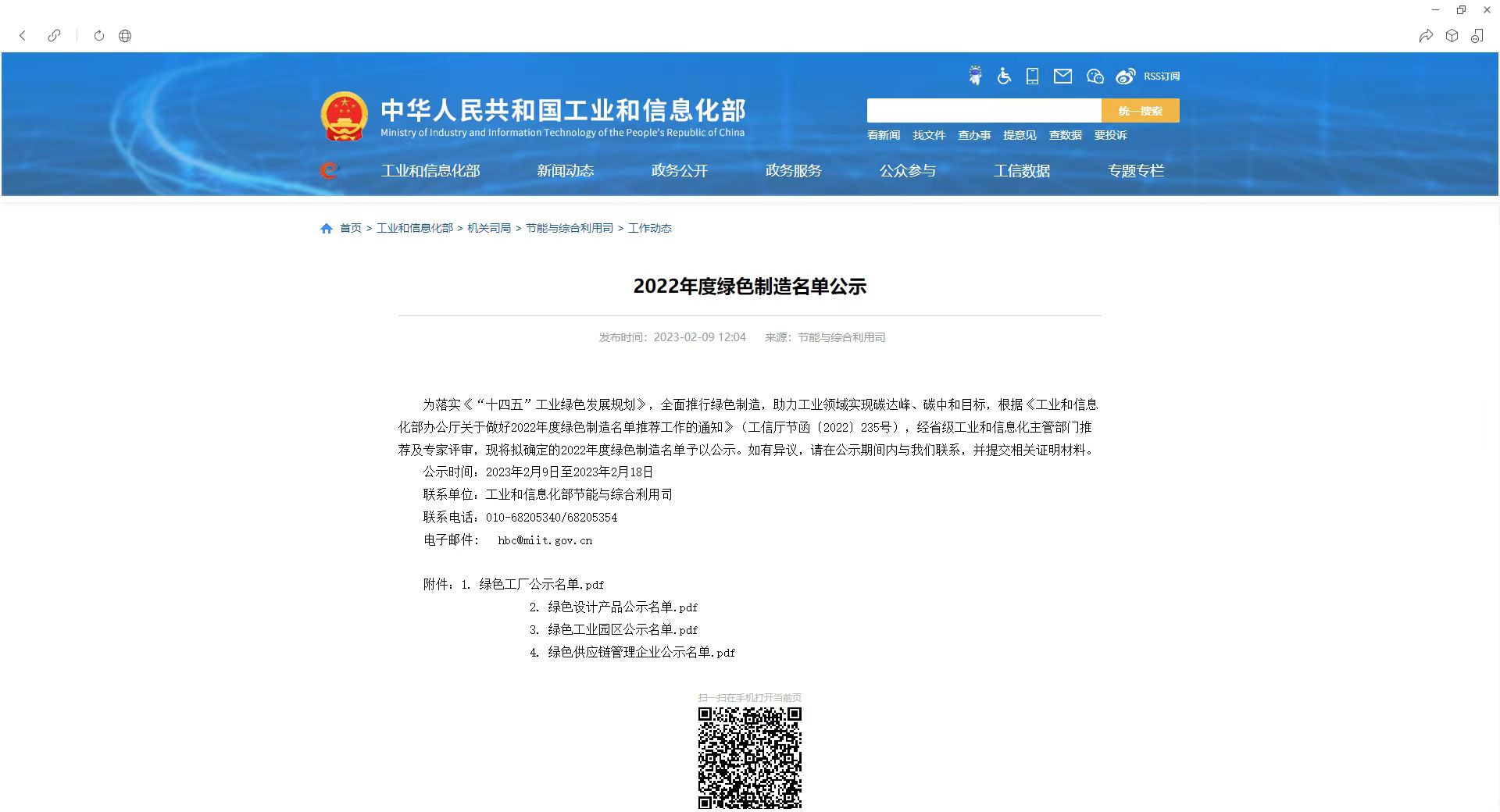Click the copy link chain icon

[54, 35]
